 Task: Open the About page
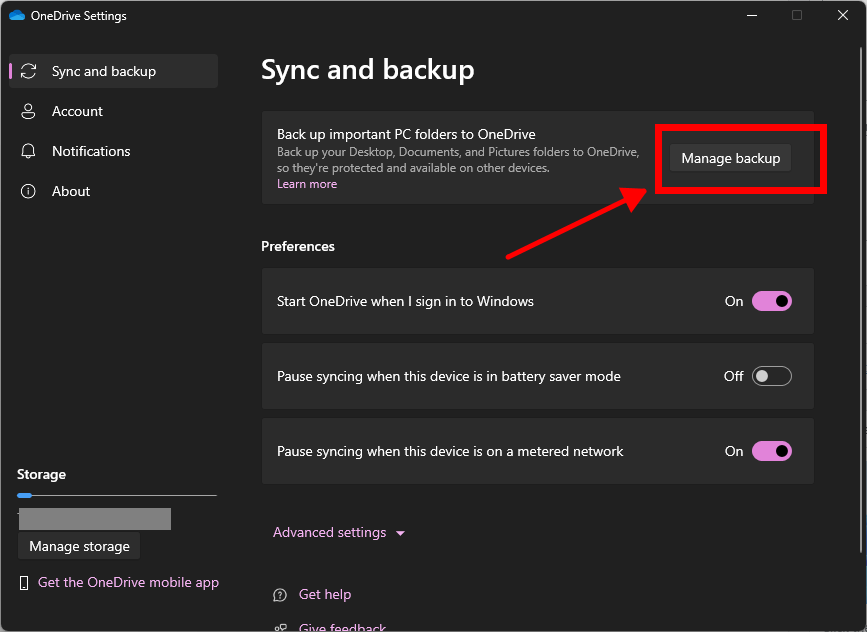71,191
